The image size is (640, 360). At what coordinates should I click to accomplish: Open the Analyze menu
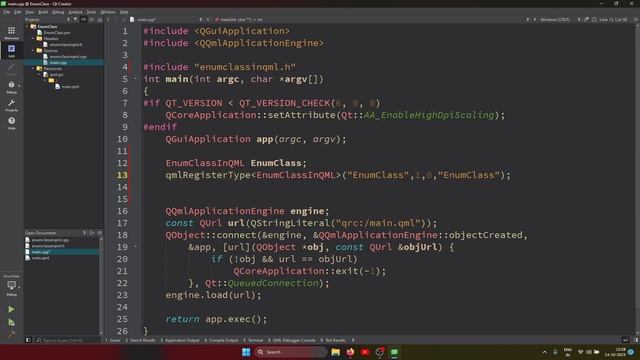76,12
